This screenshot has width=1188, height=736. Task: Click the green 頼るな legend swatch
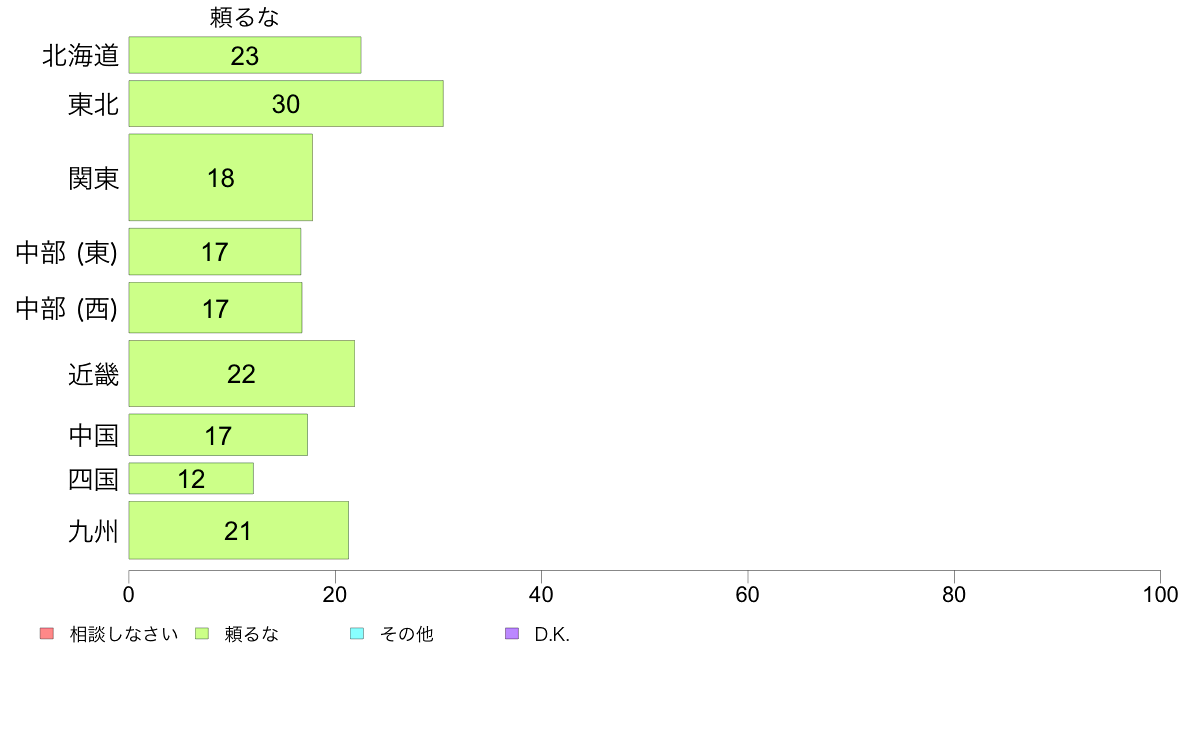click(x=202, y=634)
